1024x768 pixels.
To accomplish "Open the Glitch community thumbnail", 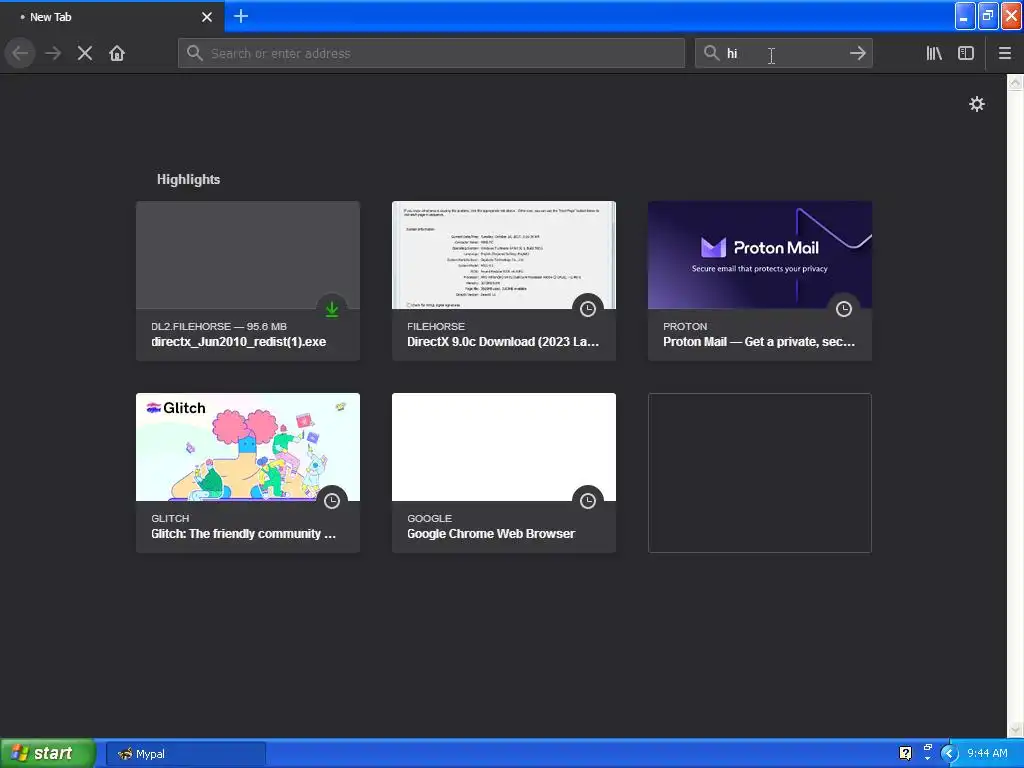I will click(248, 447).
